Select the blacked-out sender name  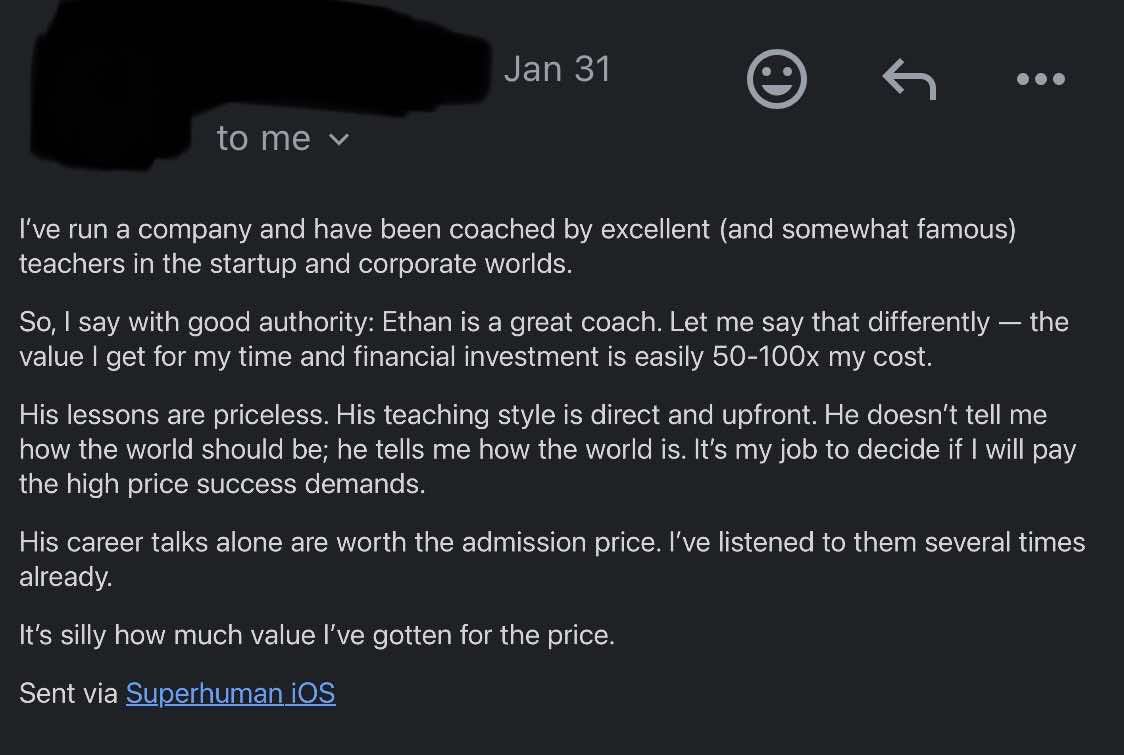(258, 79)
